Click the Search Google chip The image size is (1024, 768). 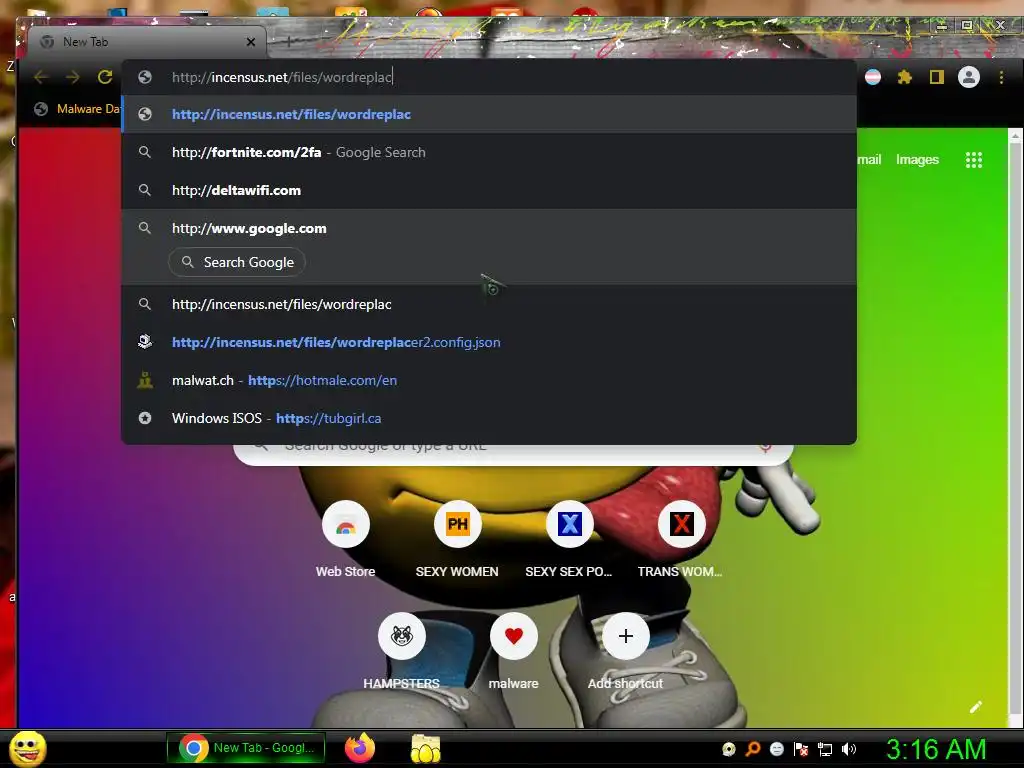[x=237, y=263]
